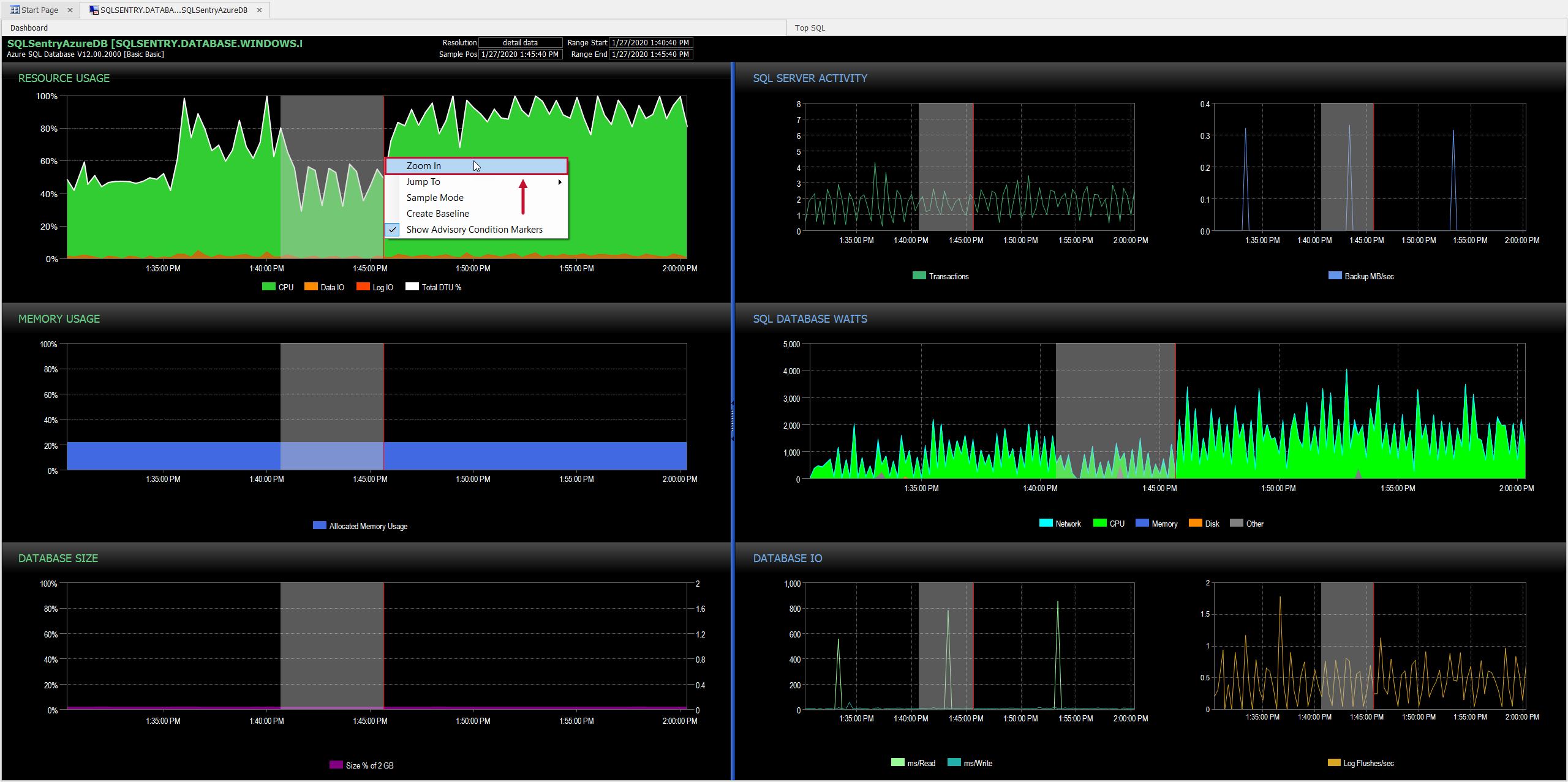The image size is (1568, 782).
Task: Click Create Baseline menu entry
Action: [x=438, y=214]
